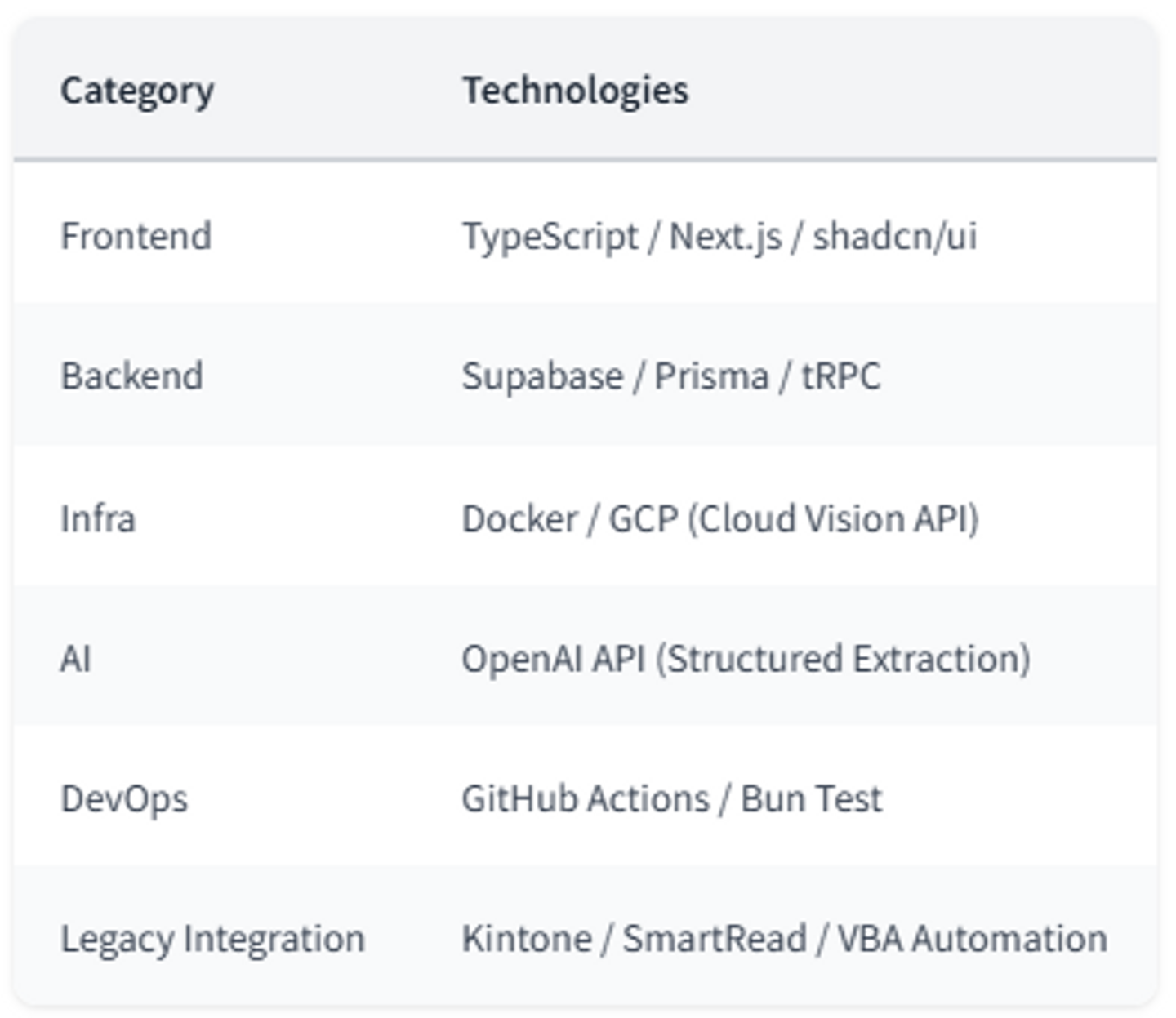Click the Prisma text
Viewport: 1176px width, 1018px height.
pos(712,376)
